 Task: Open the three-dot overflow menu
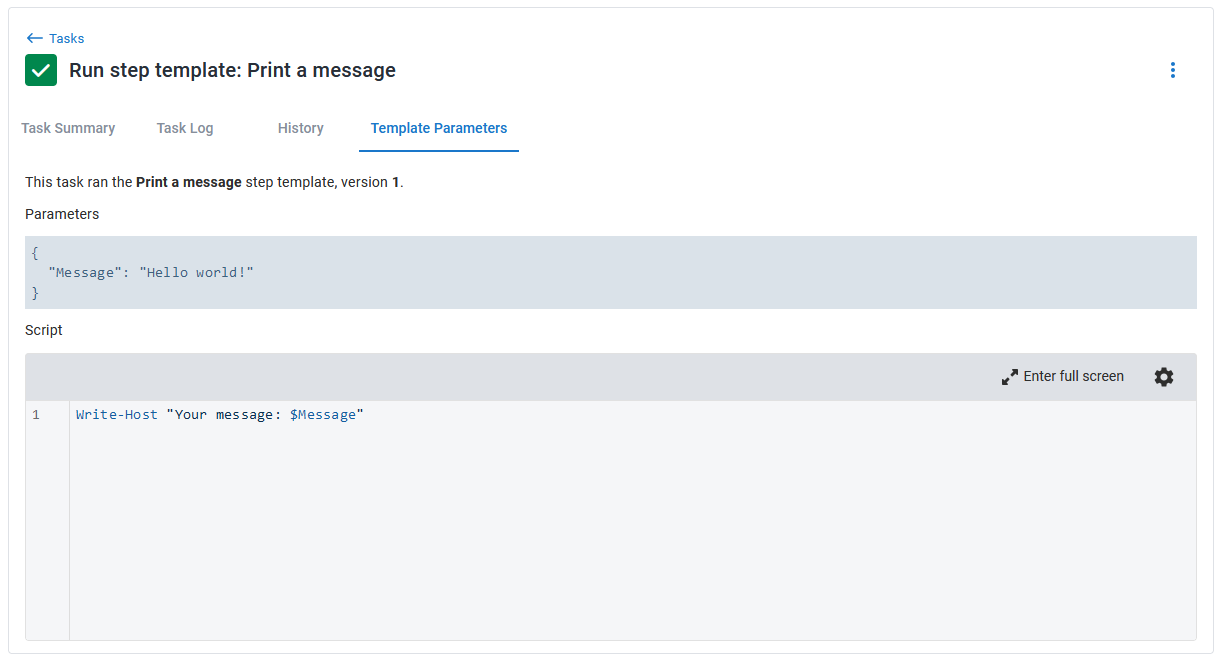1172,70
